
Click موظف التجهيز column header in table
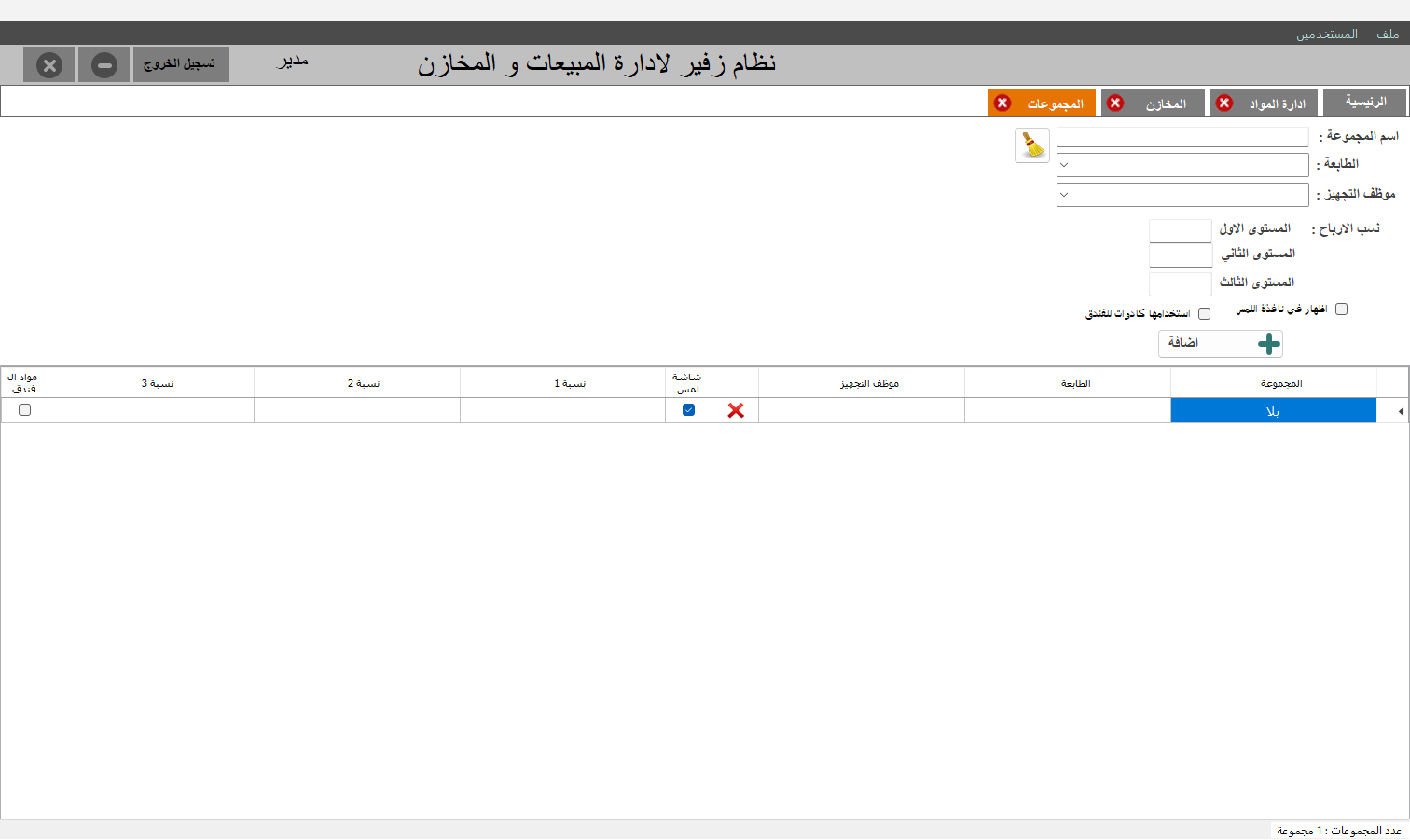862,383
